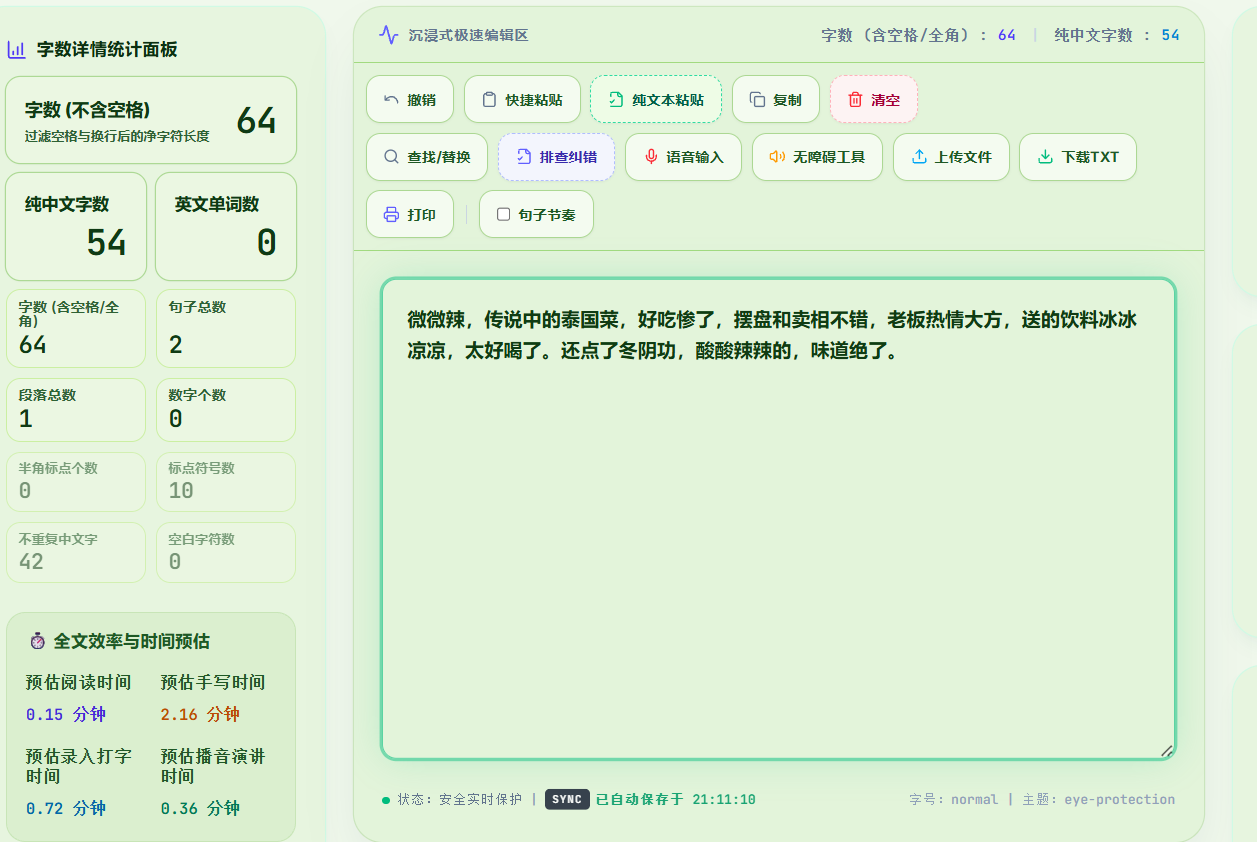Click the 已自动保存于 21:11:10 text

[676, 799]
